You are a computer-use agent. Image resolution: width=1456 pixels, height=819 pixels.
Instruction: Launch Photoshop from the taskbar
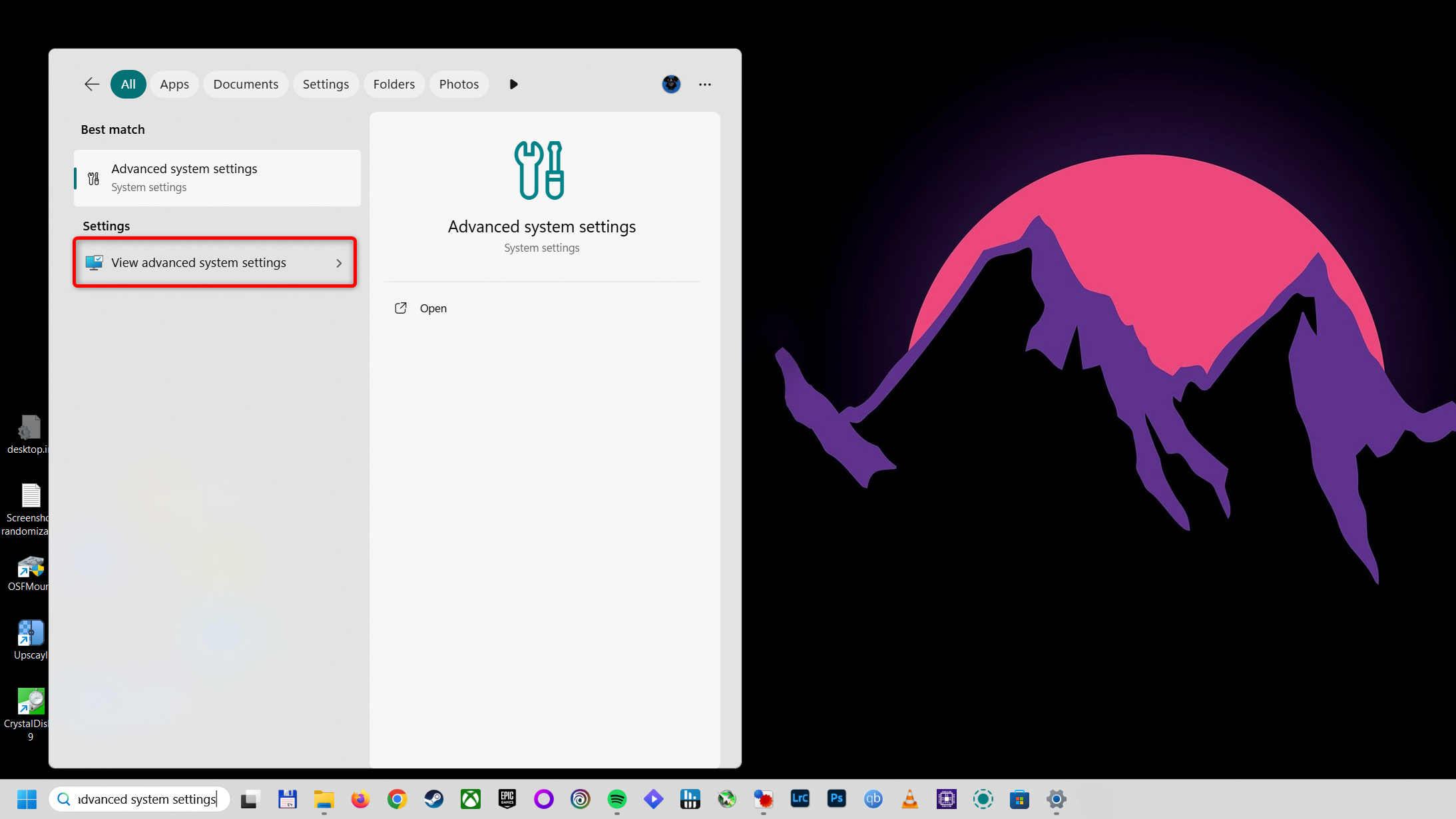coord(837,799)
